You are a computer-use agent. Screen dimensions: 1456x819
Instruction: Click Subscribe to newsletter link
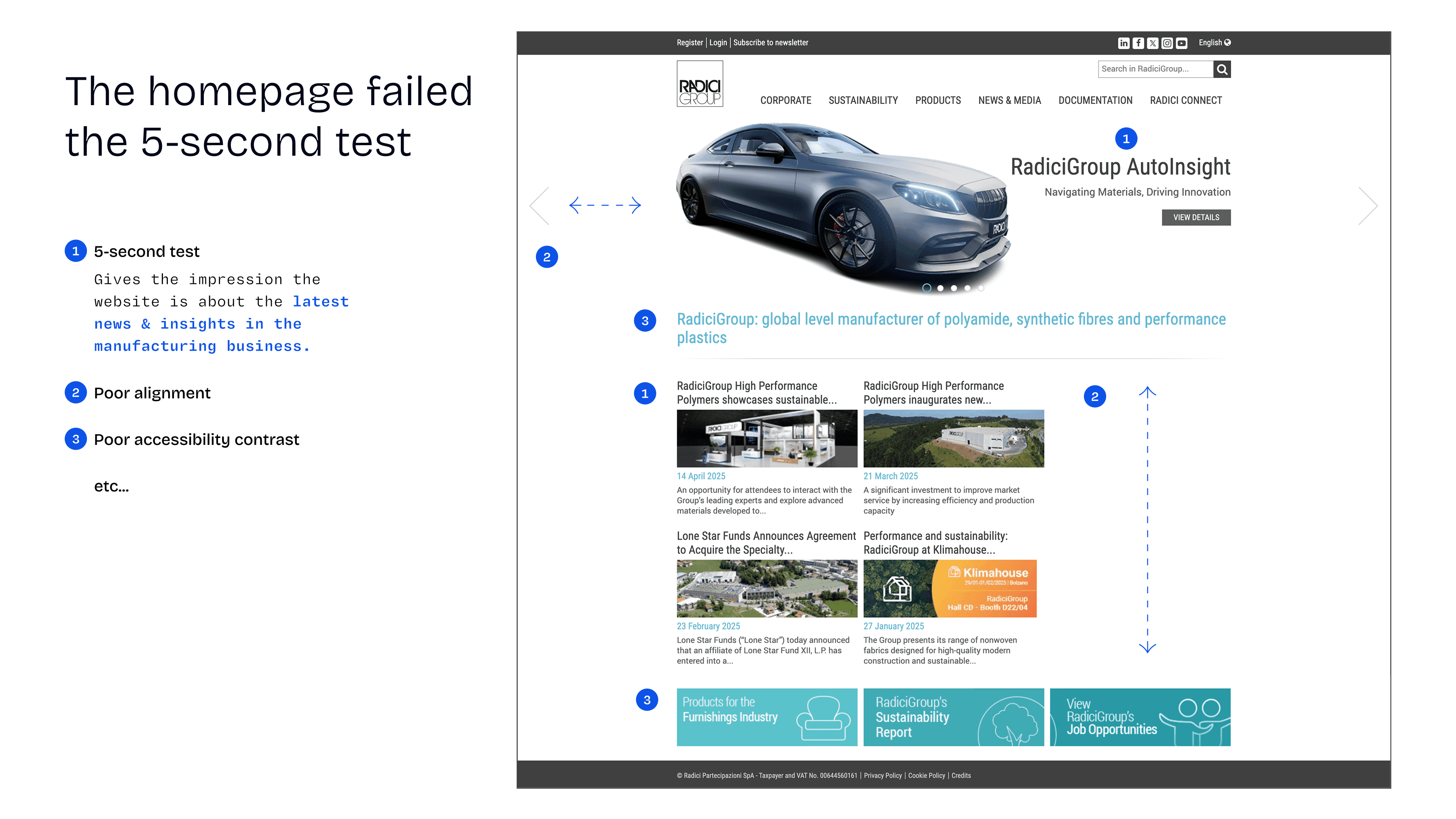click(770, 43)
